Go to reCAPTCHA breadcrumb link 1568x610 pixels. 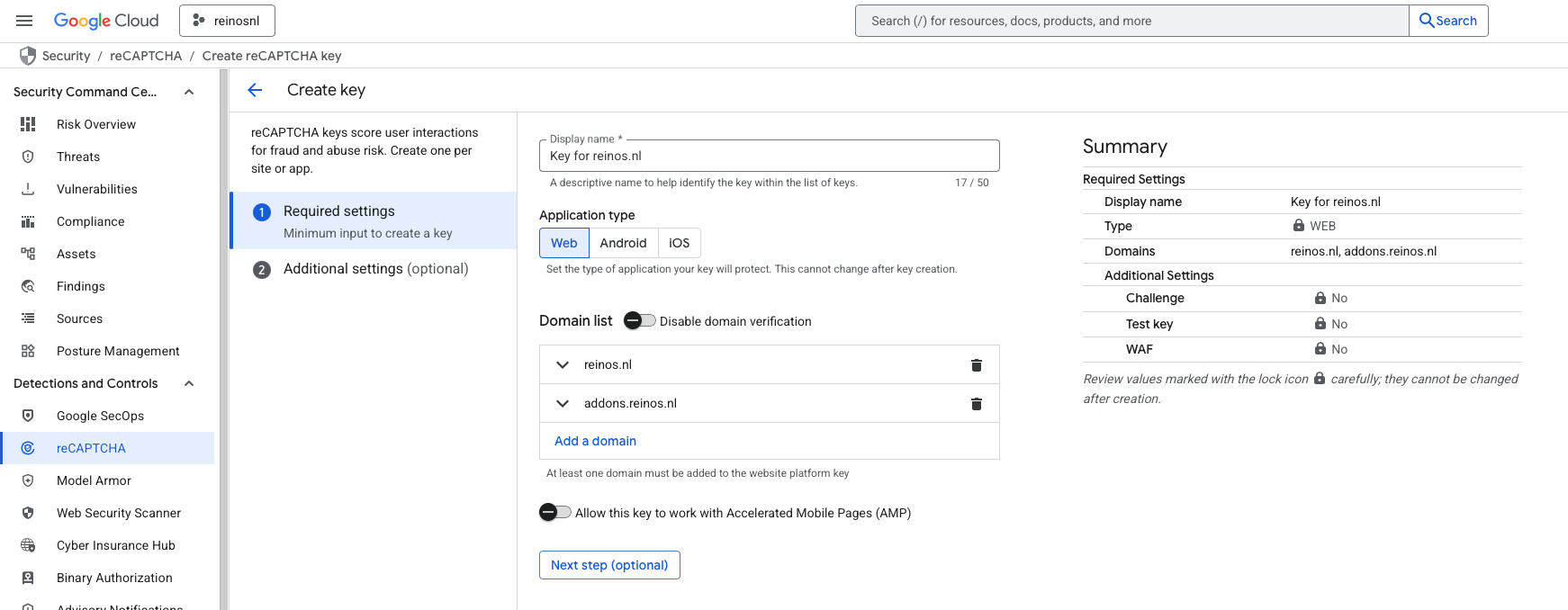pyautogui.click(x=146, y=56)
